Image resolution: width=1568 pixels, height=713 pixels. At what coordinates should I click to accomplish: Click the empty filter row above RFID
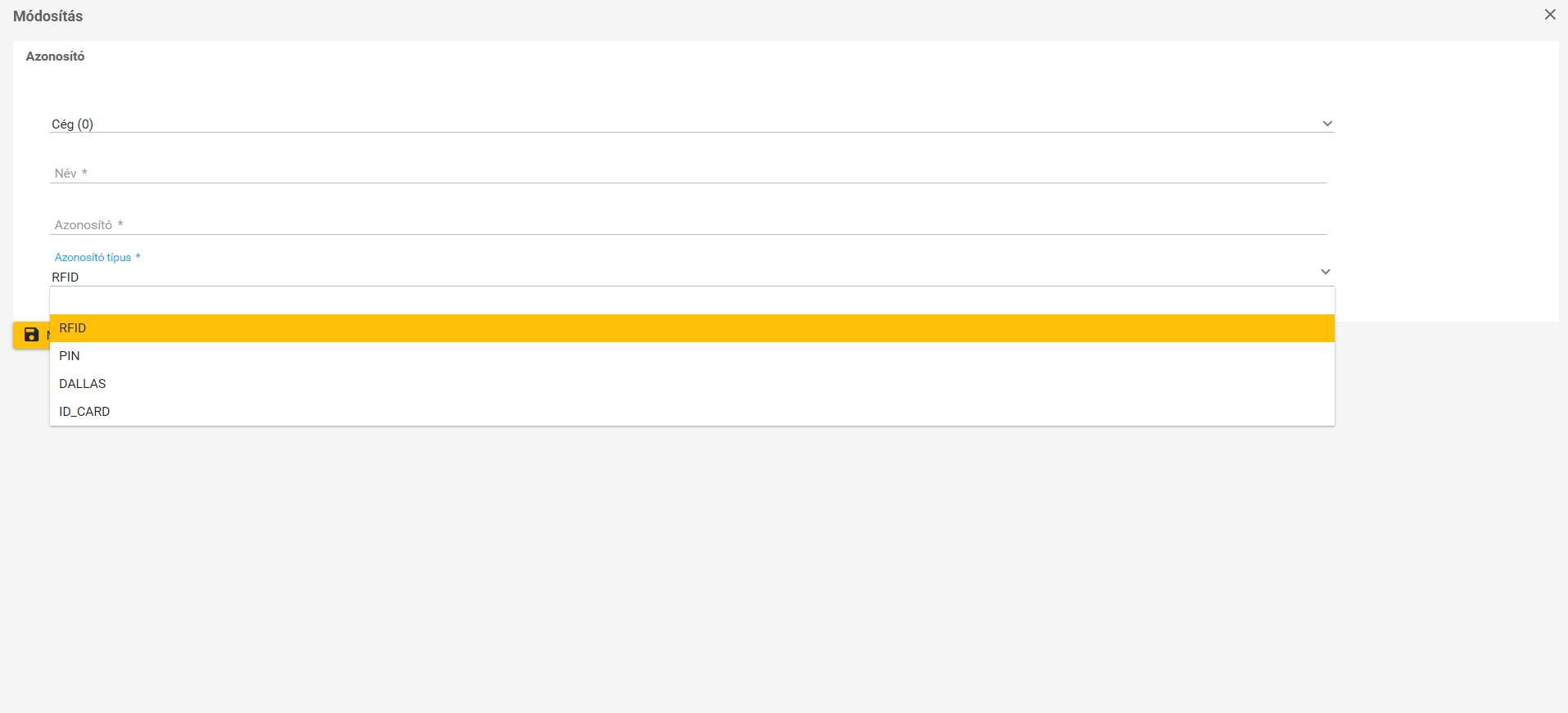[x=692, y=300]
